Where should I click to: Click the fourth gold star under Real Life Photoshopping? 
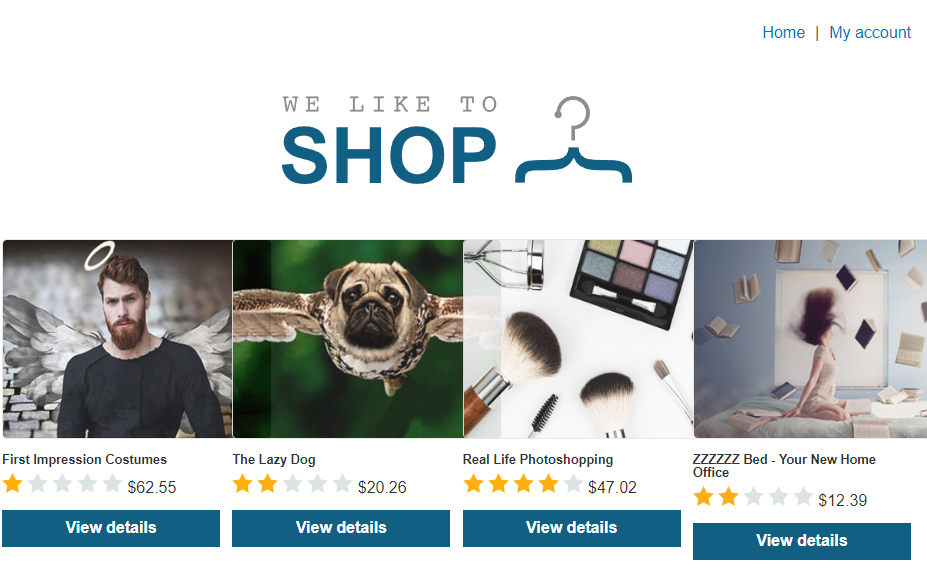548,483
